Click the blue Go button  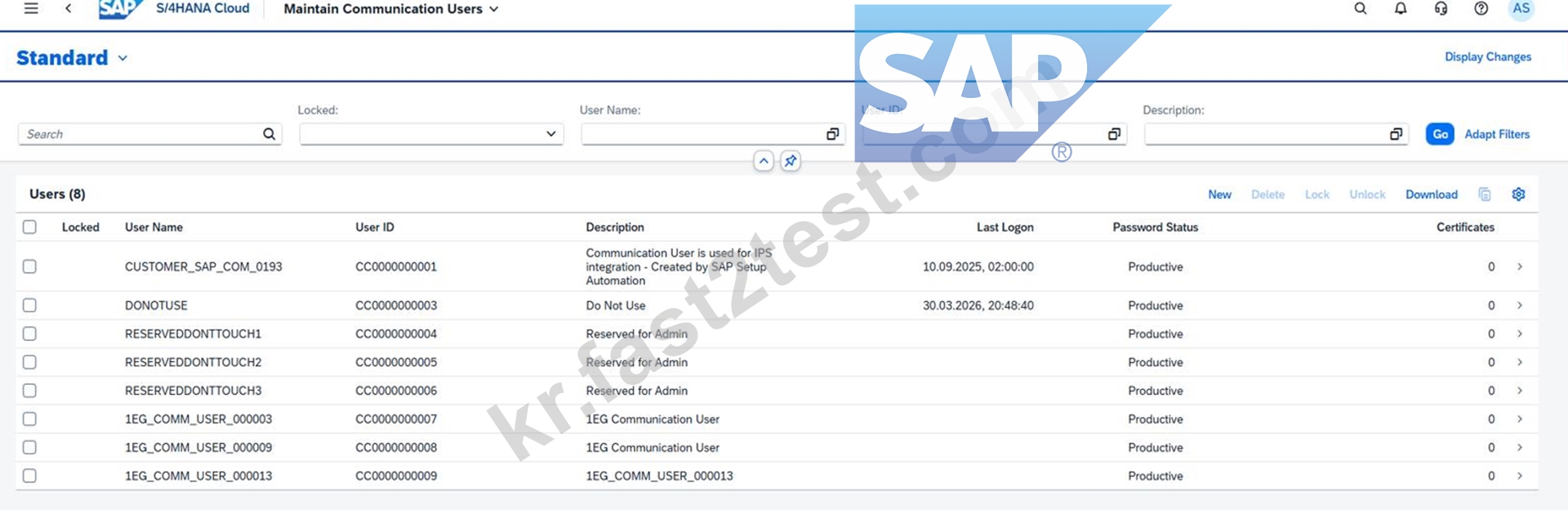(1440, 134)
